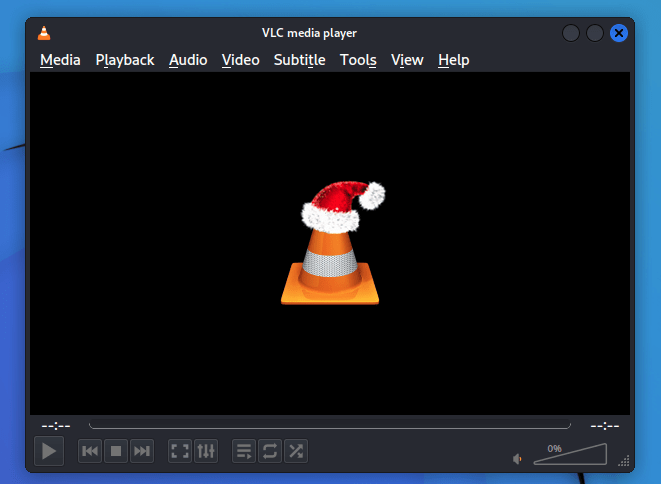The width and height of the screenshot is (661, 484).
Task: Open the View menu
Action: 407,60
